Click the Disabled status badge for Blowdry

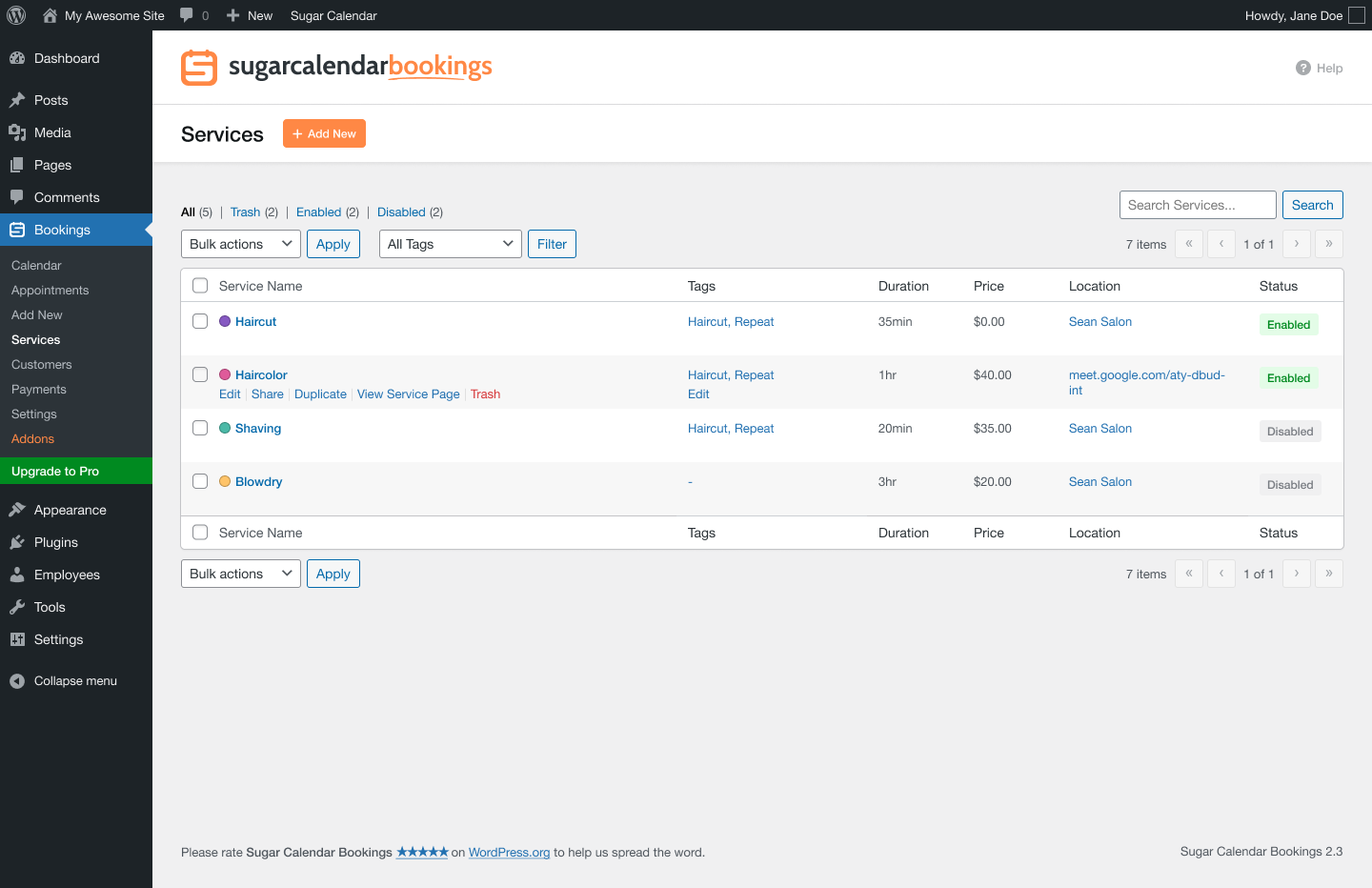[x=1290, y=485]
